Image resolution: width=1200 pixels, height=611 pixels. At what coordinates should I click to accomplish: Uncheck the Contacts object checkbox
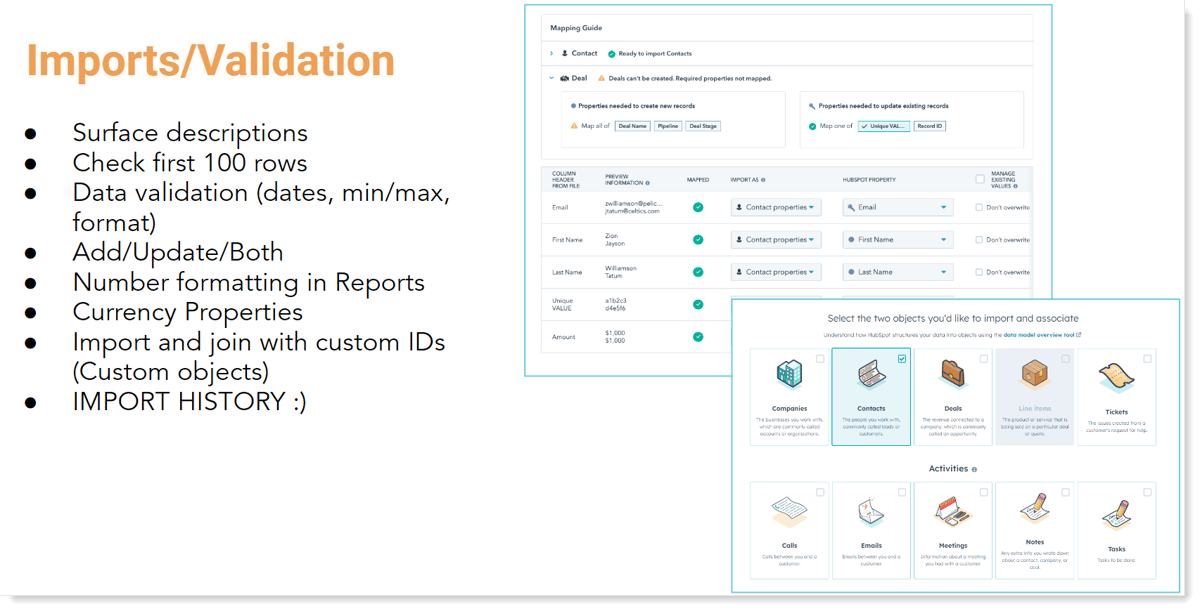click(902, 359)
